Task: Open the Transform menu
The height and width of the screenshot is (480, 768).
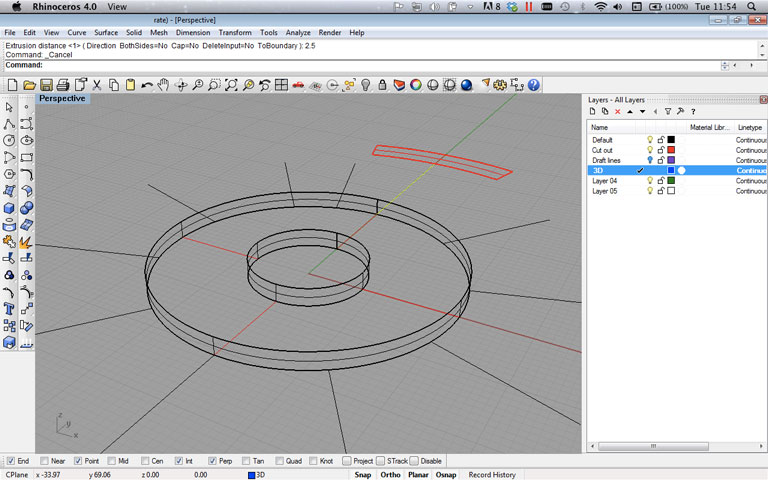Action: click(x=235, y=32)
